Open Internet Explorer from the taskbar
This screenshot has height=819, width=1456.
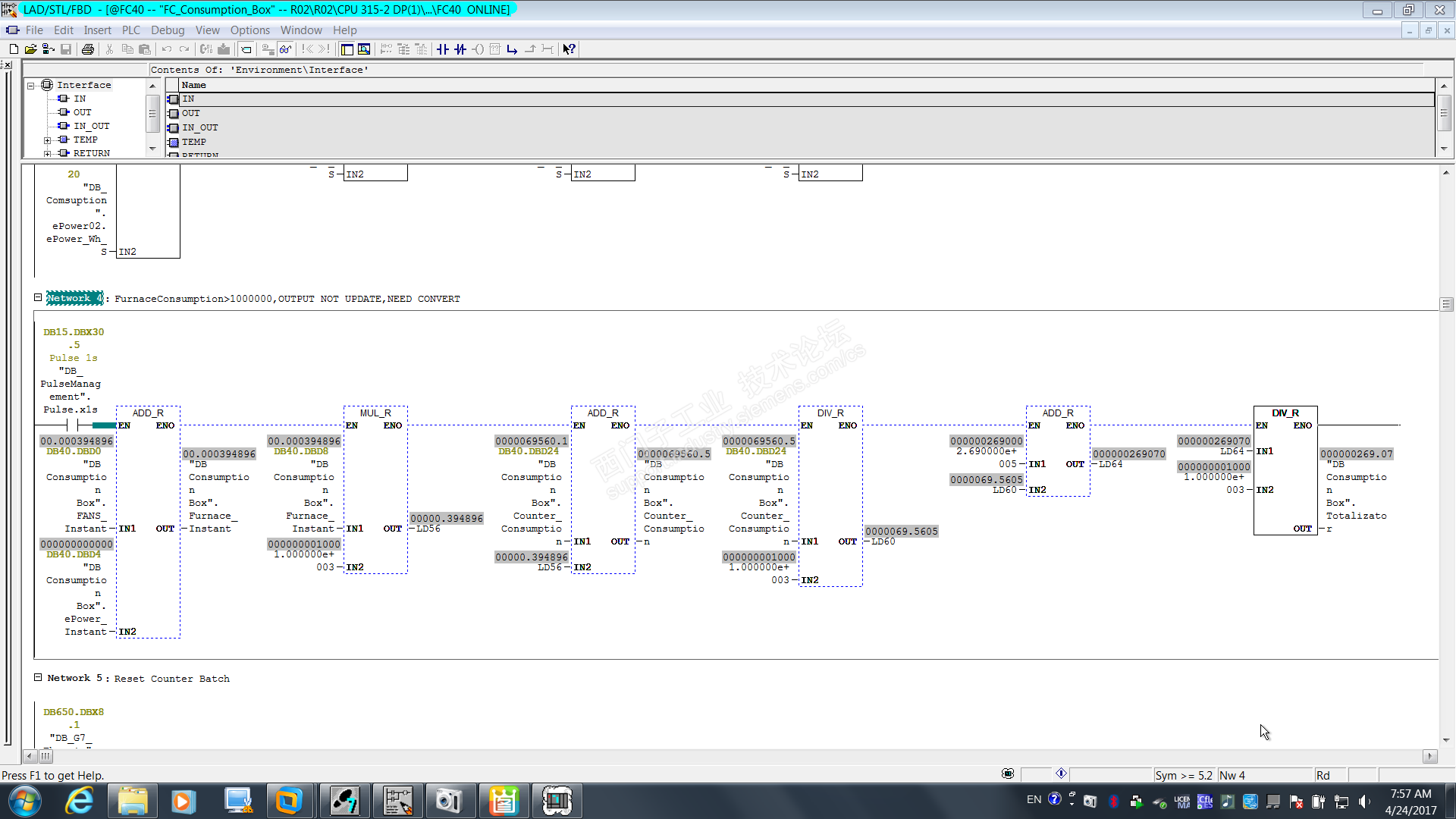pyautogui.click(x=79, y=802)
